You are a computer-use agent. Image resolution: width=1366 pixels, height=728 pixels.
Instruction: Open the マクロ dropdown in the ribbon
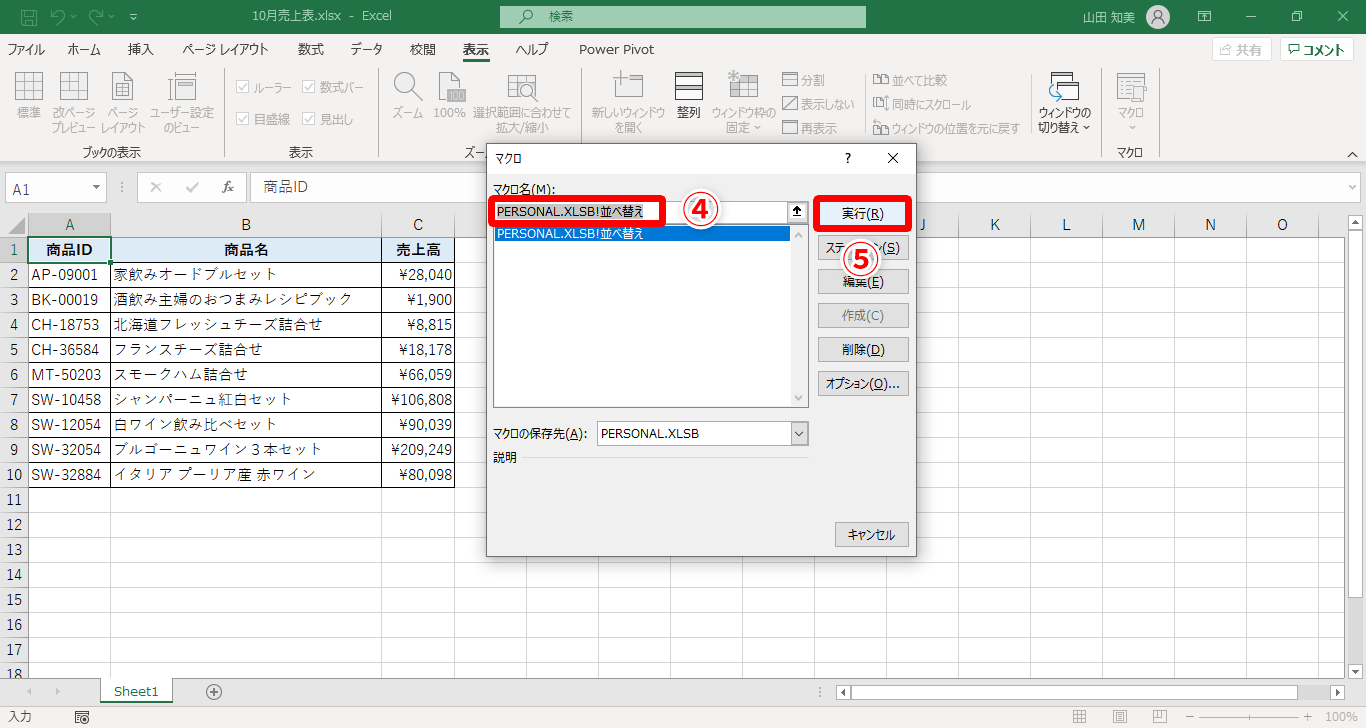1131,103
